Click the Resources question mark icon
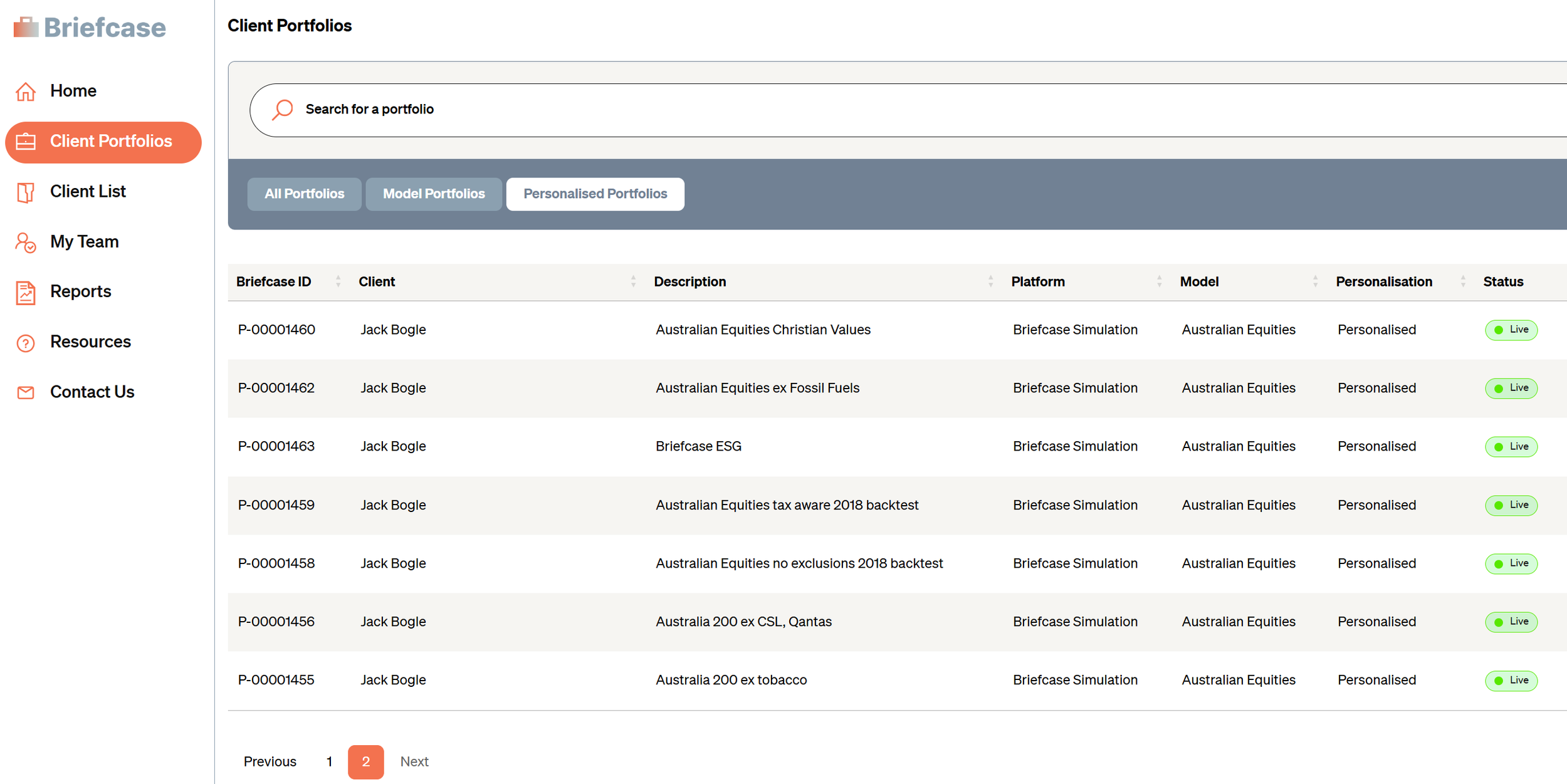 click(26, 343)
